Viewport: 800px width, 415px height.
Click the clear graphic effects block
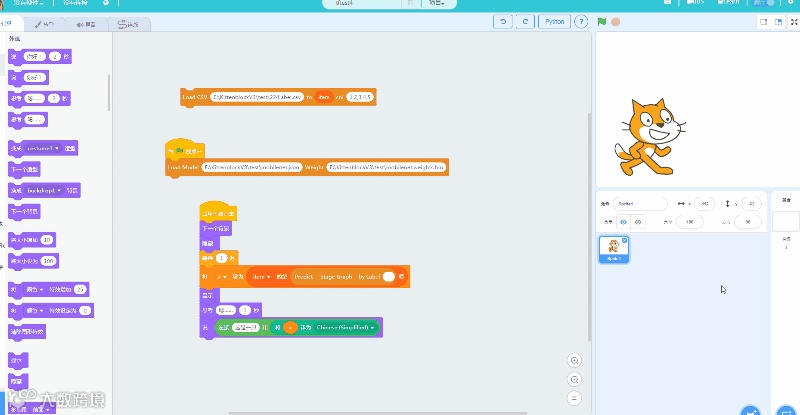tap(28, 332)
